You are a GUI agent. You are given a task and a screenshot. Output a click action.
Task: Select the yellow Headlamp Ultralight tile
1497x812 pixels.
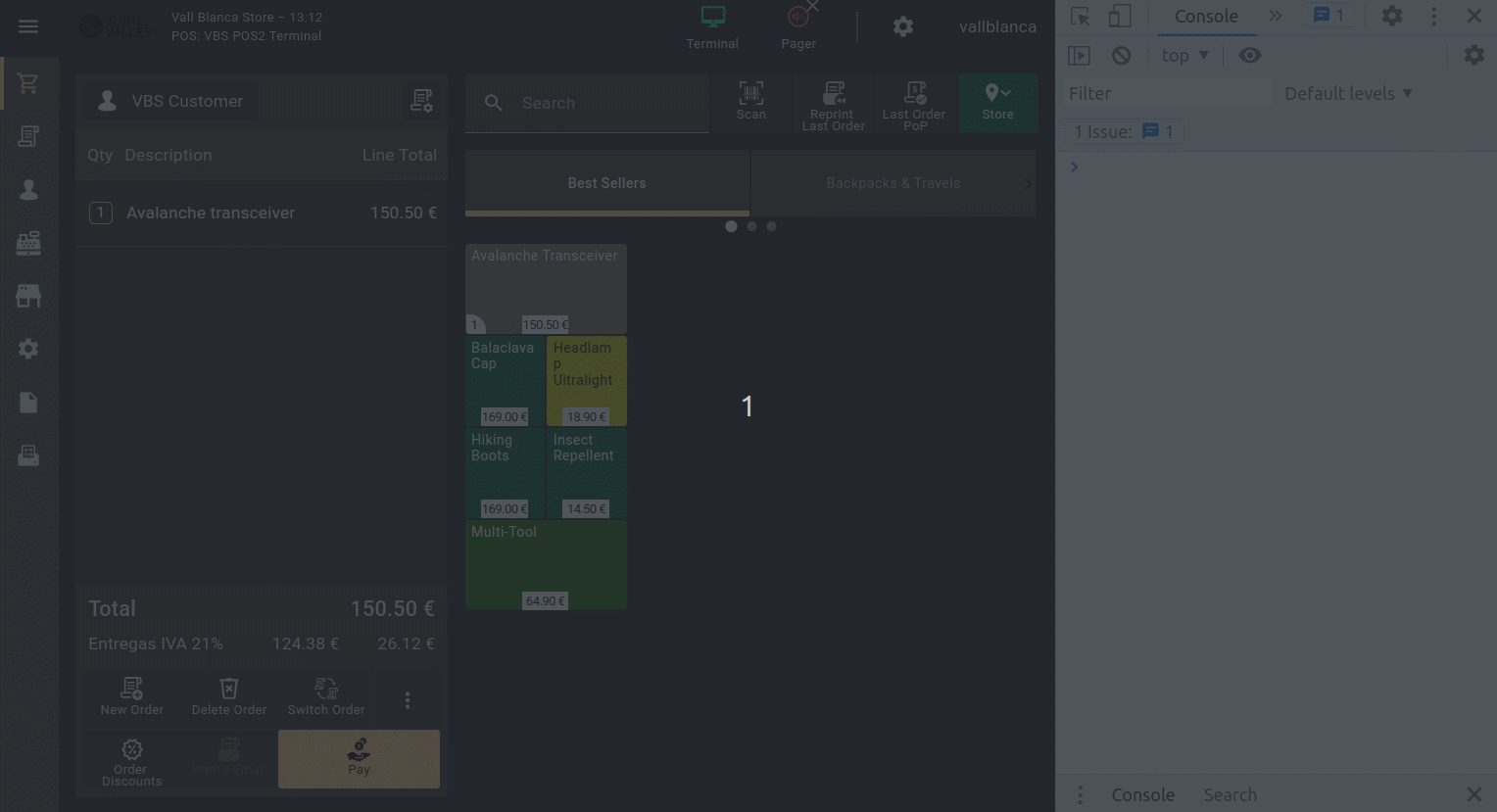coord(586,381)
